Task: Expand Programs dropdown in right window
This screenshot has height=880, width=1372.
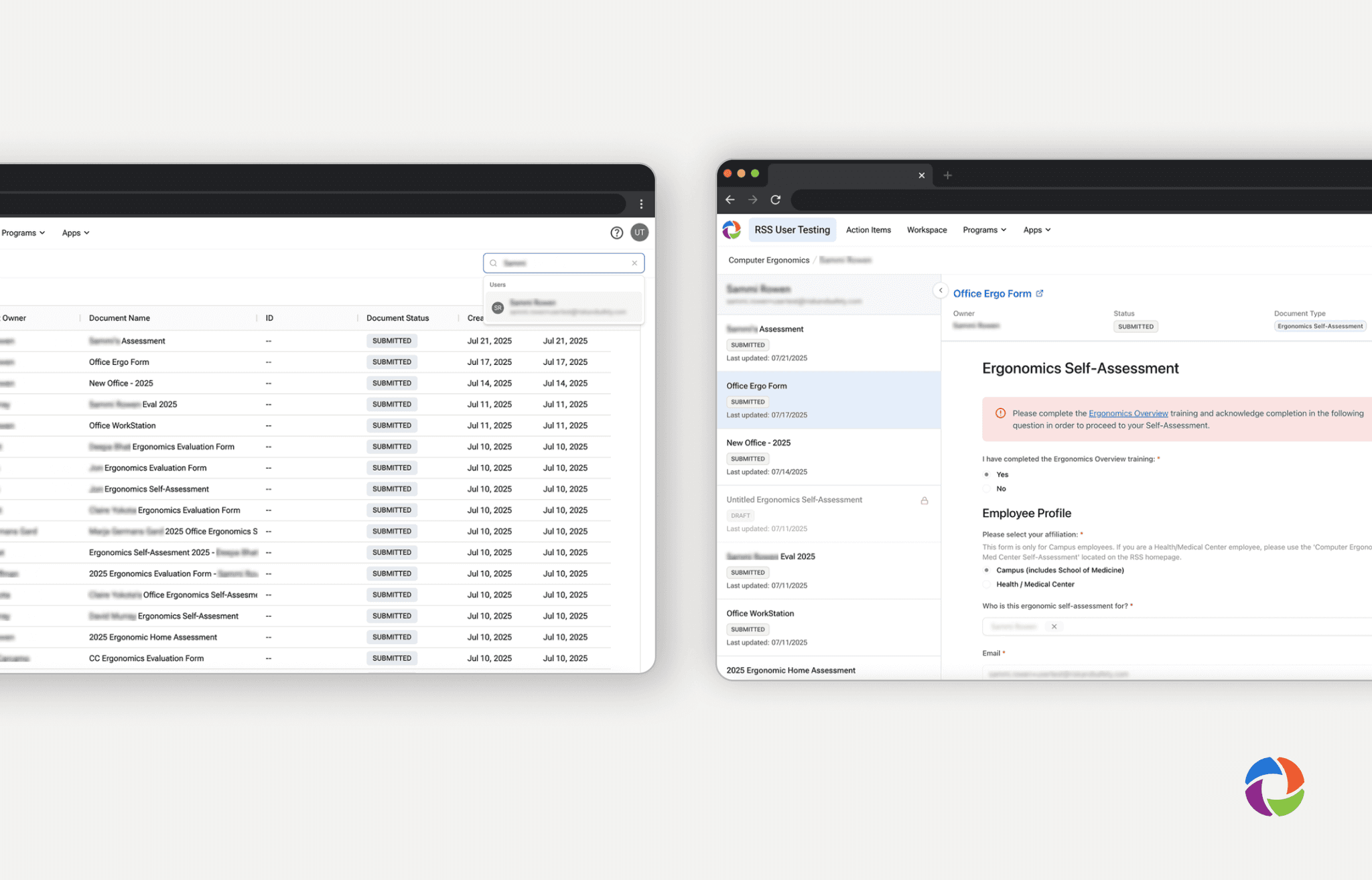Action: click(984, 230)
